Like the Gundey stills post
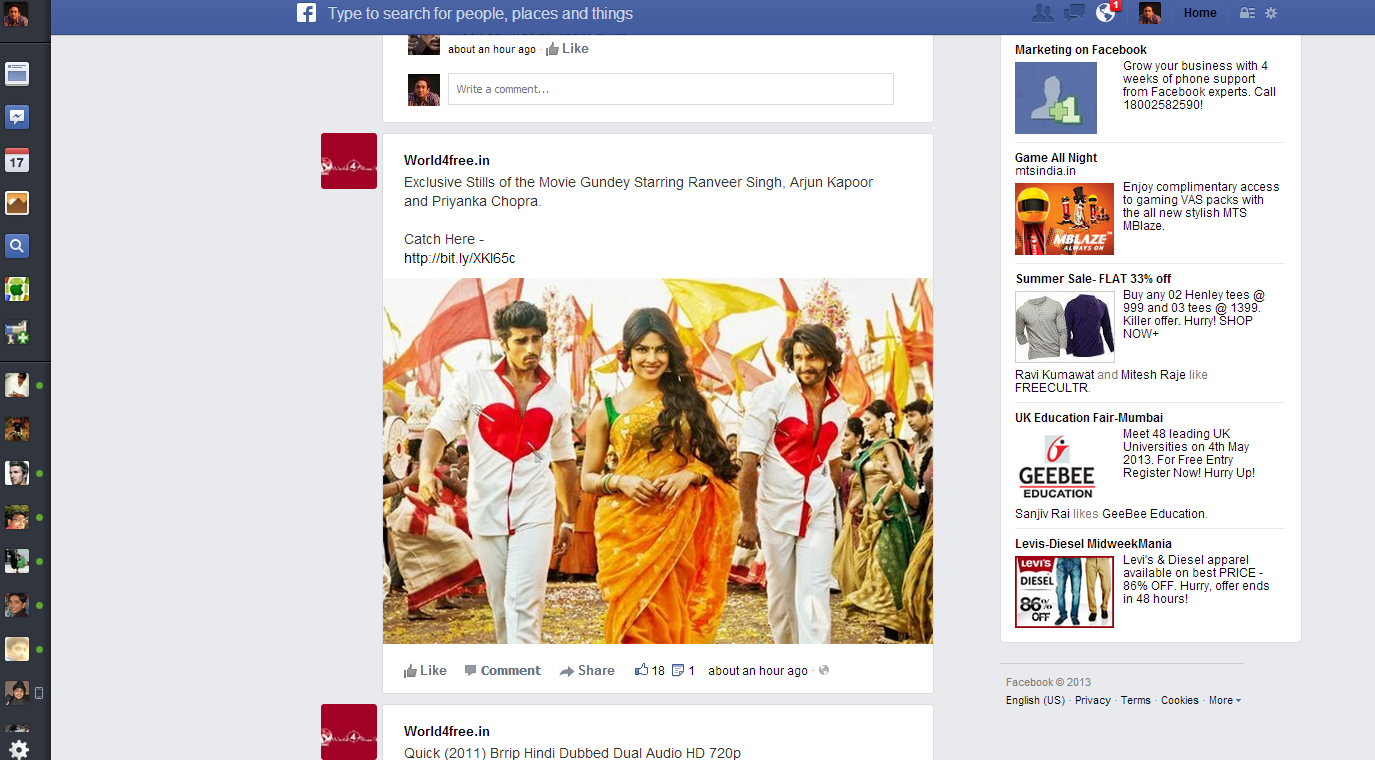Screen dimensions: 1375x760 coord(425,671)
